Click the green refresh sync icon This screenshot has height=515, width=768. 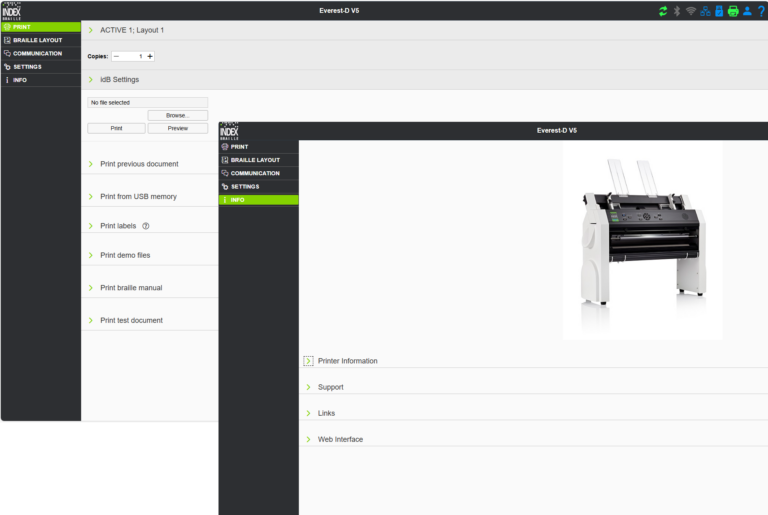tap(662, 11)
